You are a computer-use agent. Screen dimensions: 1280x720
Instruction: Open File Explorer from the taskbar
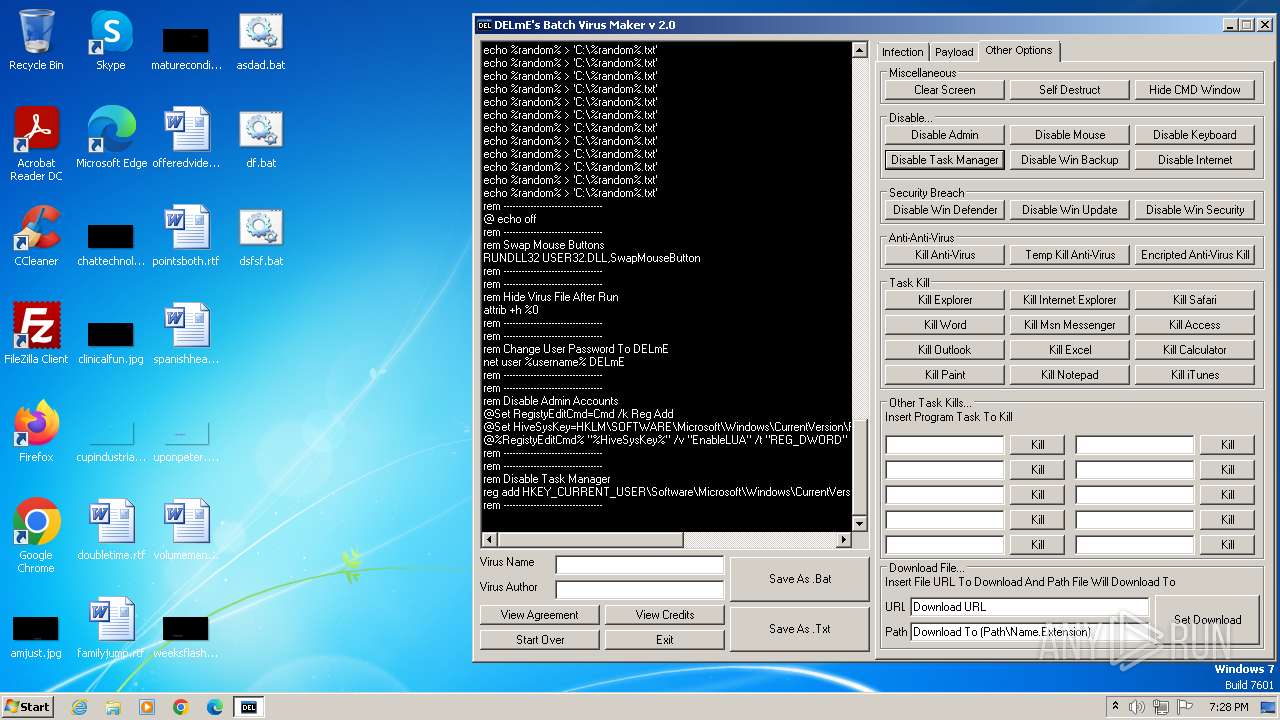click(x=113, y=707)
